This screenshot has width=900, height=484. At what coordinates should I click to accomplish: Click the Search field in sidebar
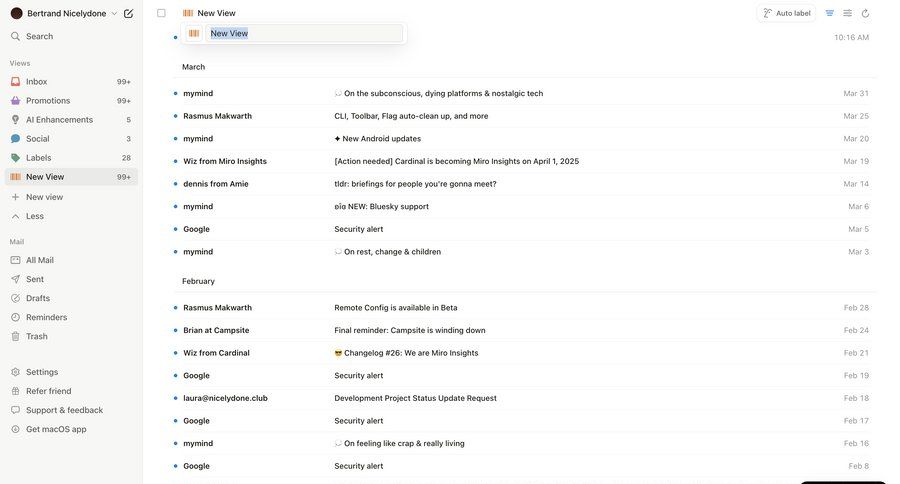71,36
